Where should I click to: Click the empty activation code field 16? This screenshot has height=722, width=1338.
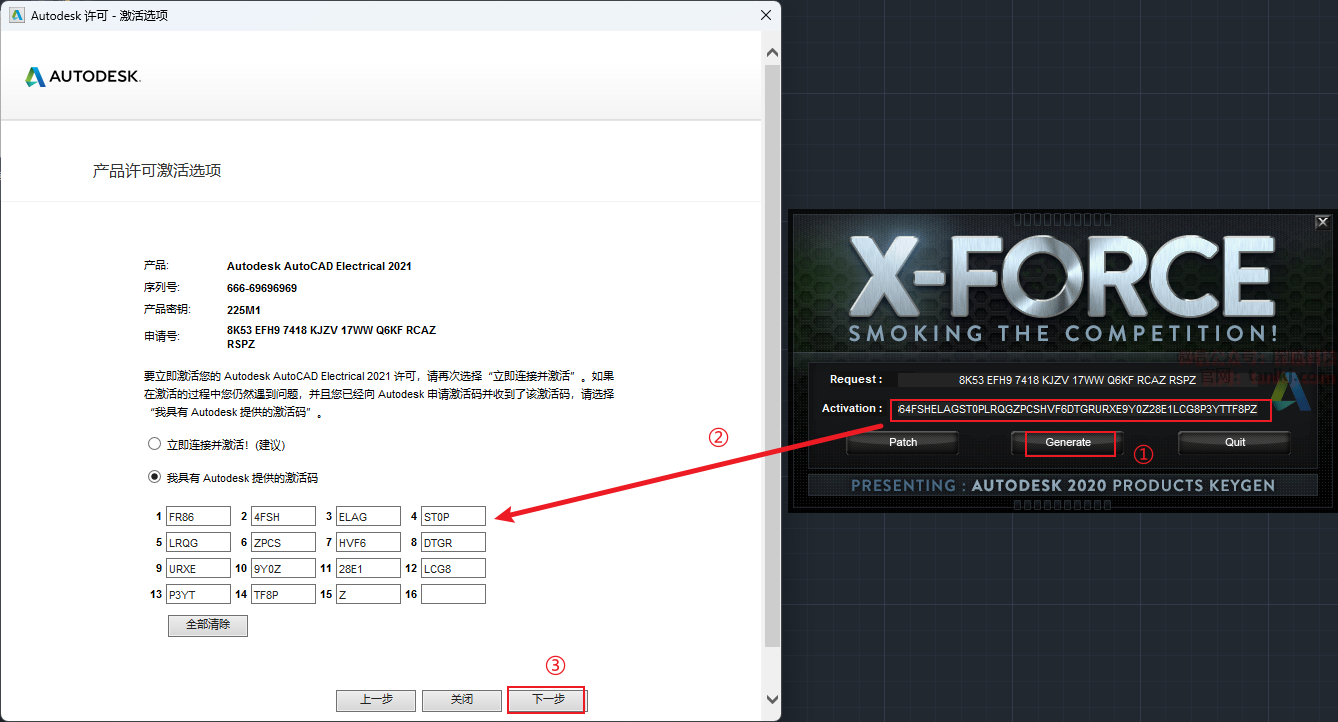pos(453,594)
